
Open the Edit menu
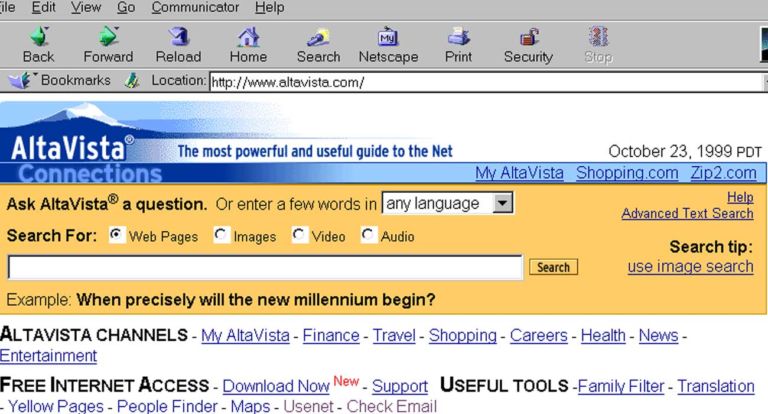(43, 8)
